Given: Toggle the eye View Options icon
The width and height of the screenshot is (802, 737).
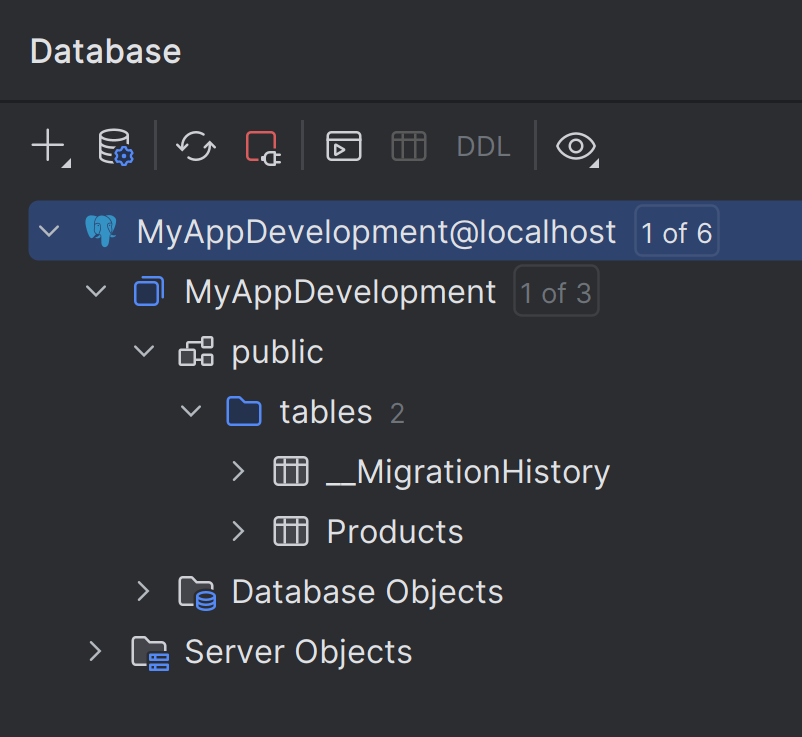Looking at the screenshot, I should tap(575, 147).
